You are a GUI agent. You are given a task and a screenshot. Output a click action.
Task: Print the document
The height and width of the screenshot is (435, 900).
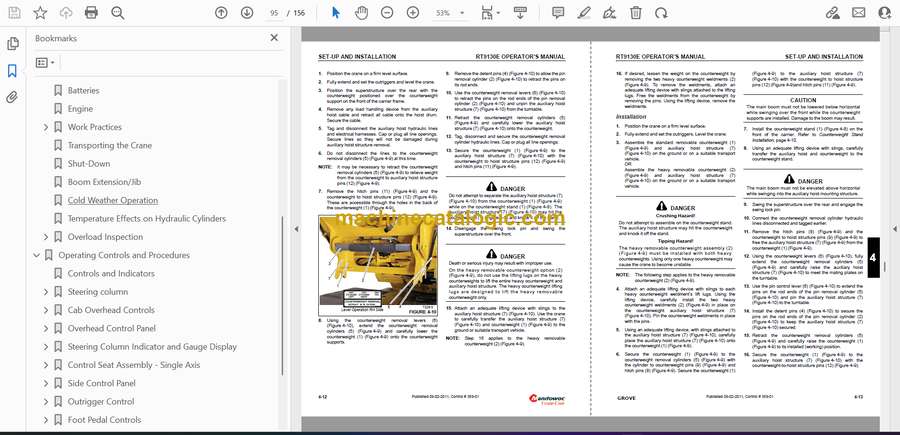click(91, 13)
